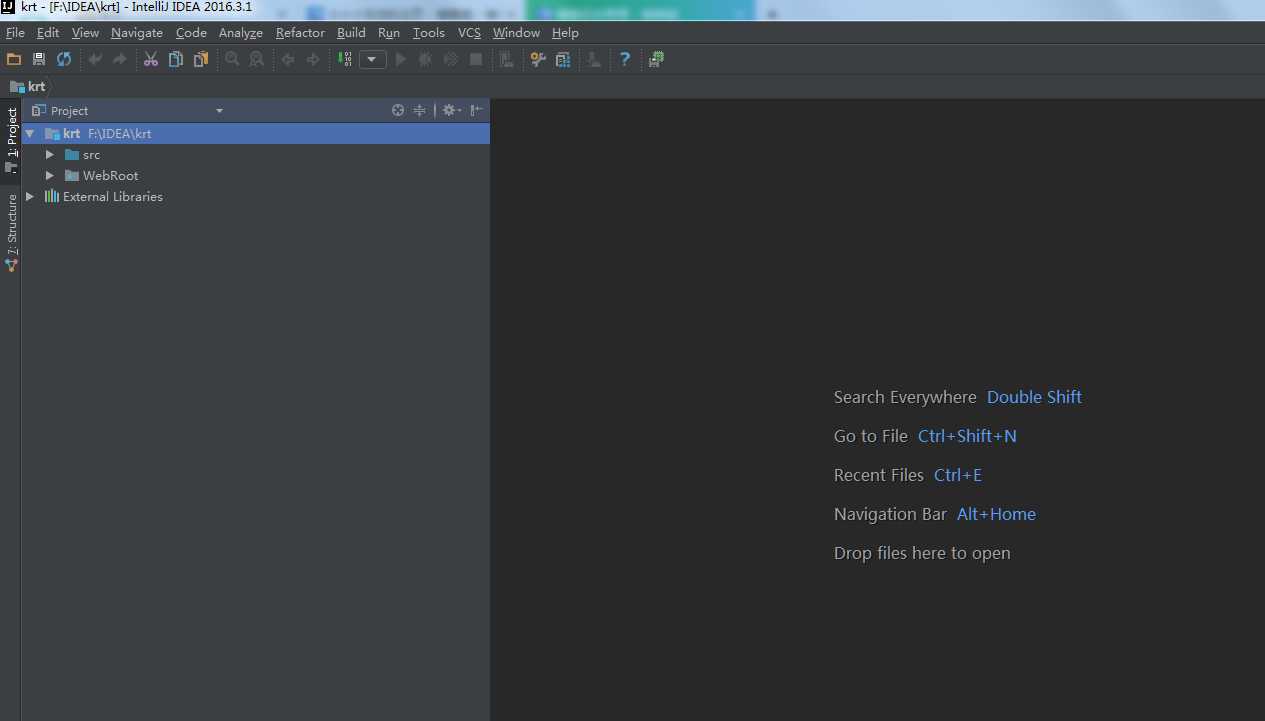Screen dimensions: 1265x721
Task: Expand the WebRoot folder arrow
Action: coord(50,175)
